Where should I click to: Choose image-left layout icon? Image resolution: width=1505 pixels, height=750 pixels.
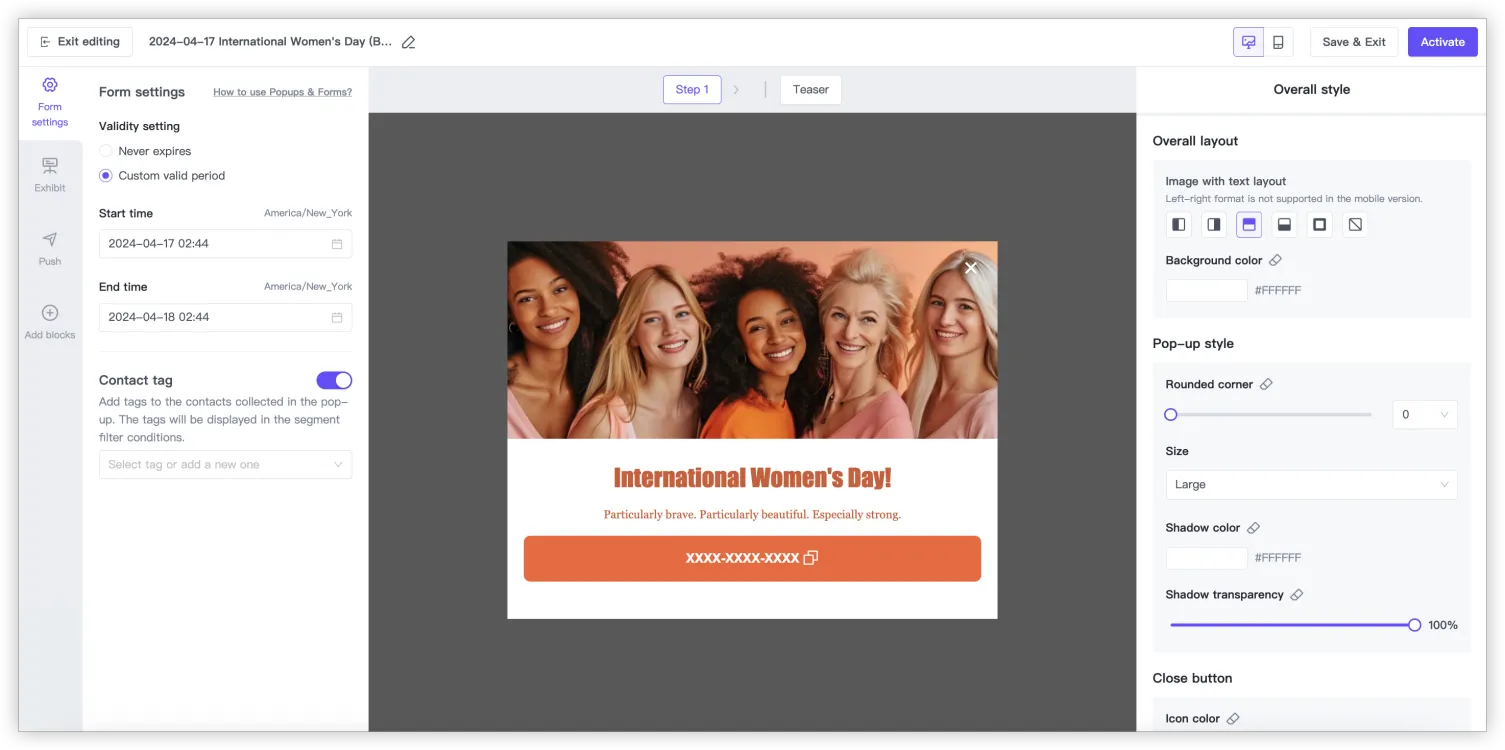coord(1179,225)
